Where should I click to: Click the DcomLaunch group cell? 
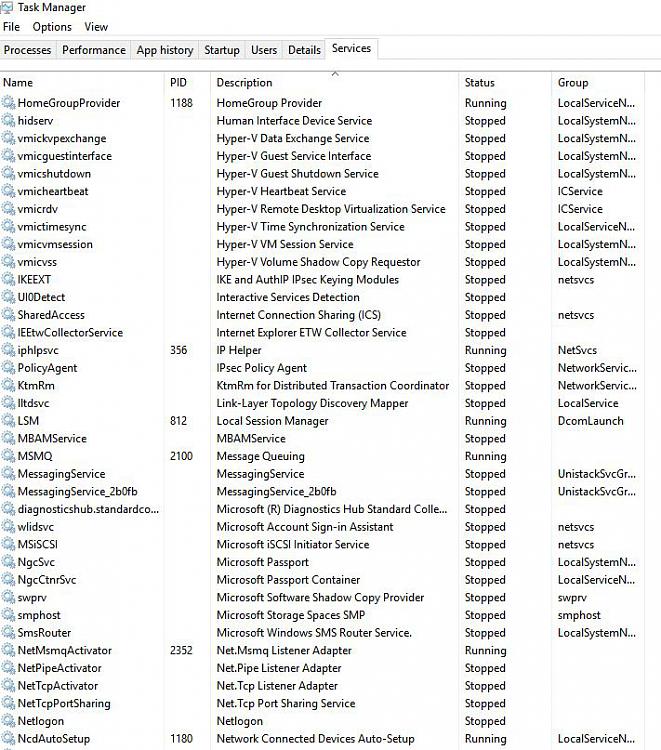point(591,421)
